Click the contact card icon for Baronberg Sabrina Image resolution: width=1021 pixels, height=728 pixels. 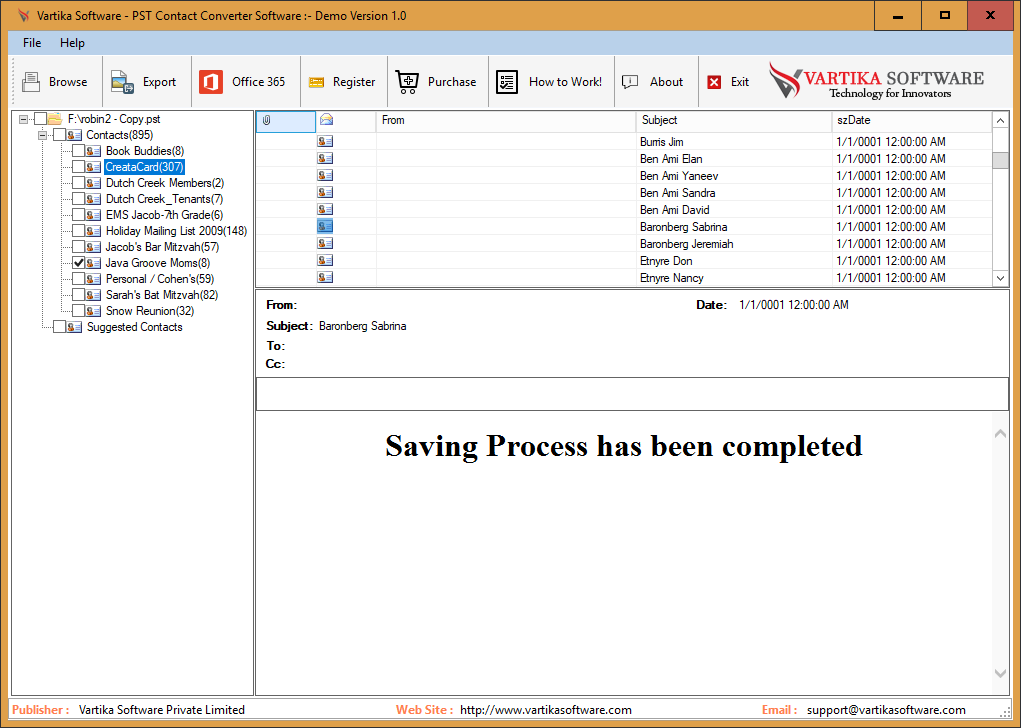[x=325, y=226]
